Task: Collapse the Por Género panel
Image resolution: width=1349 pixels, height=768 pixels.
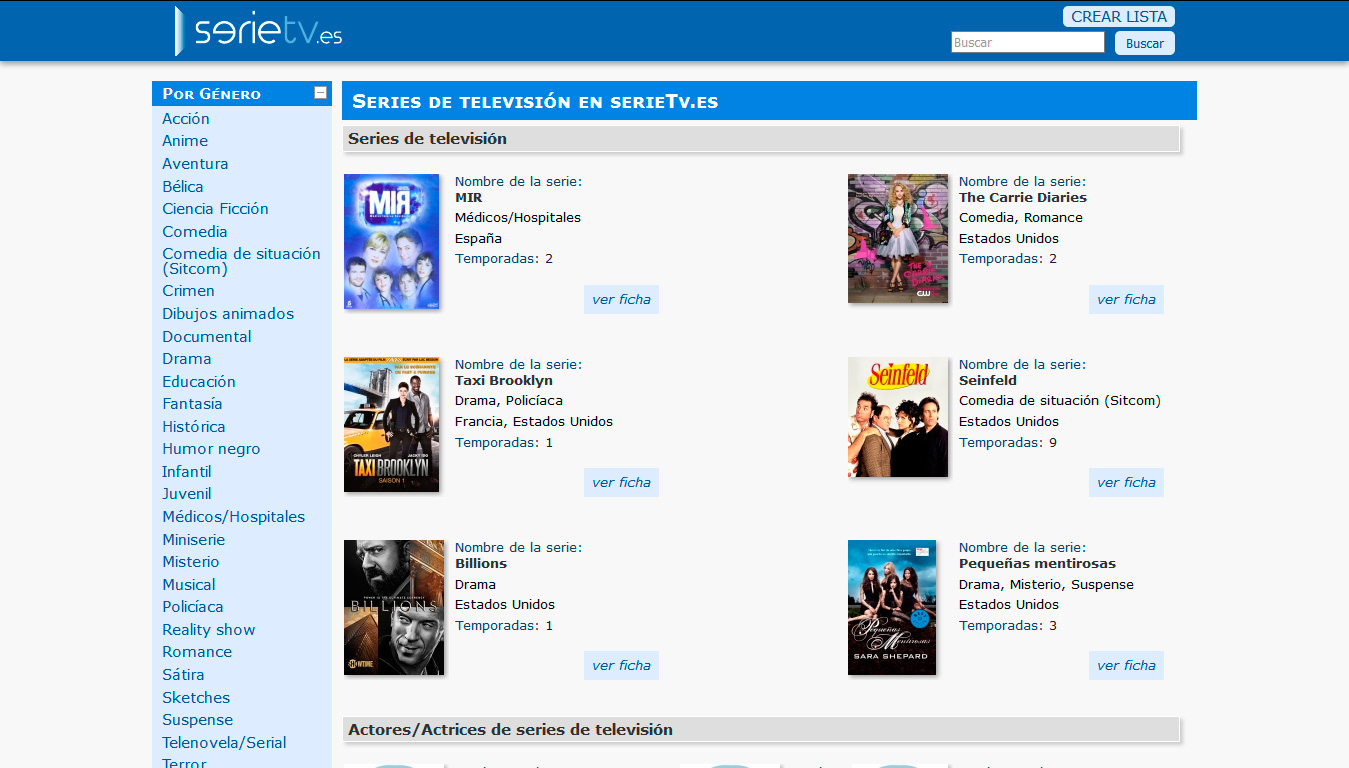Action: coord(321,93)
